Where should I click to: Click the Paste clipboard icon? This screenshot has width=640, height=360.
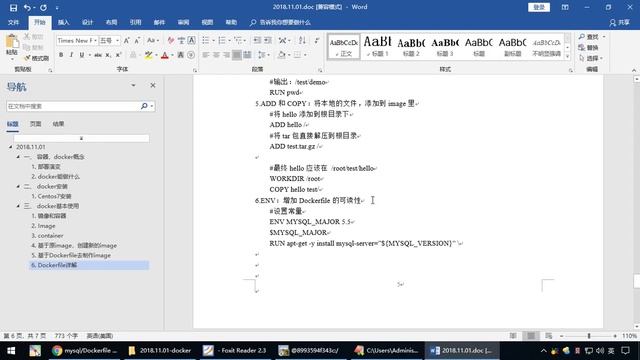click(x=12, y=42)
